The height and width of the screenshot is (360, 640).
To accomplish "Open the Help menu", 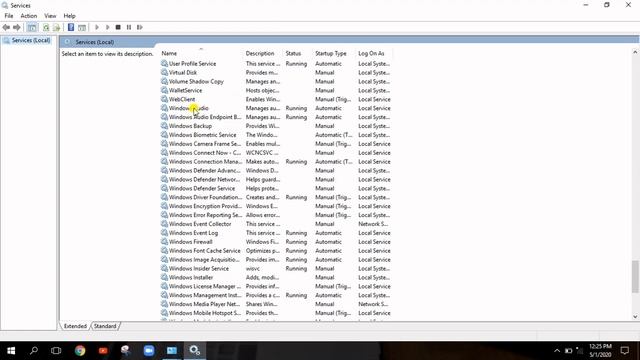I will (x=69, y=16).
